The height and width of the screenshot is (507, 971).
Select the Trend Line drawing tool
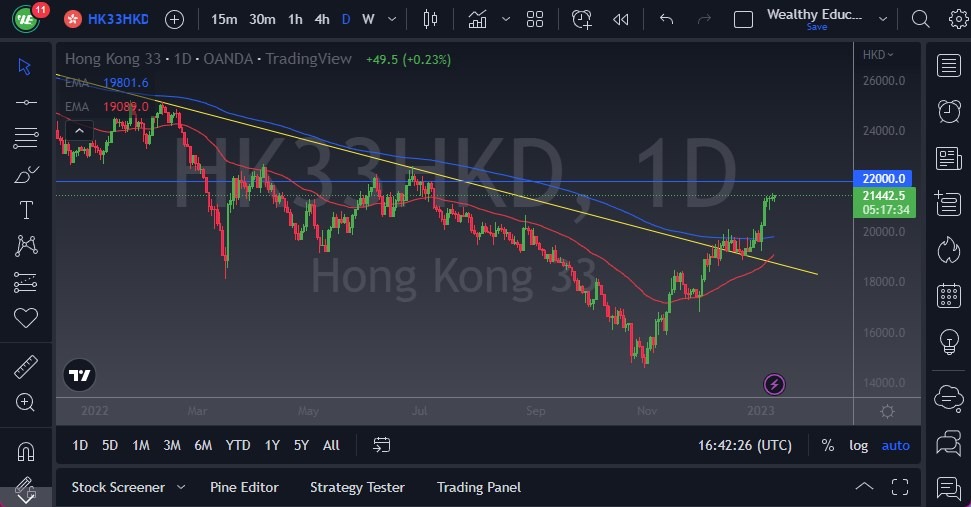pyautogui.click(x=25, y=101)
